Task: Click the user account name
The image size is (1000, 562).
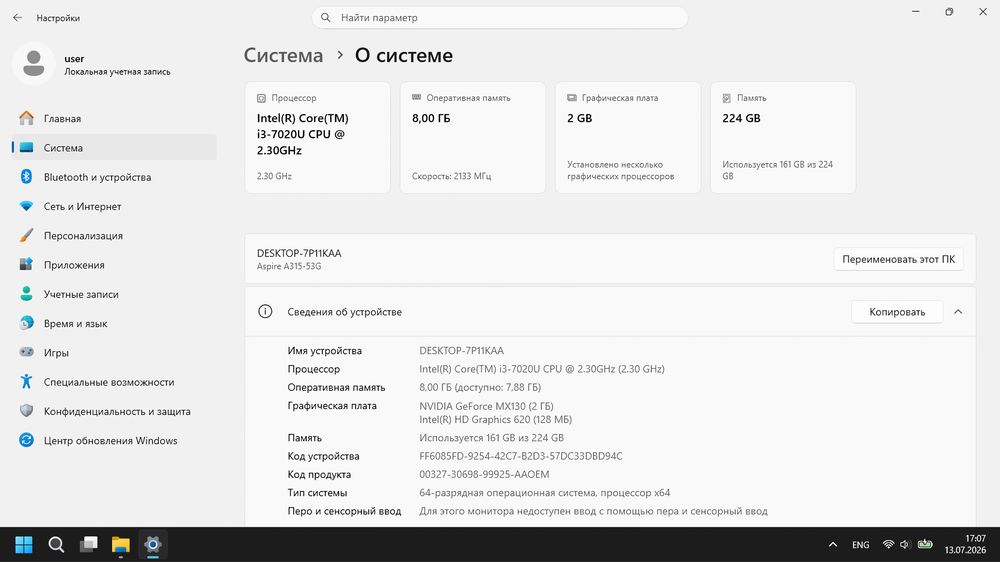Action: pos(74,59)
